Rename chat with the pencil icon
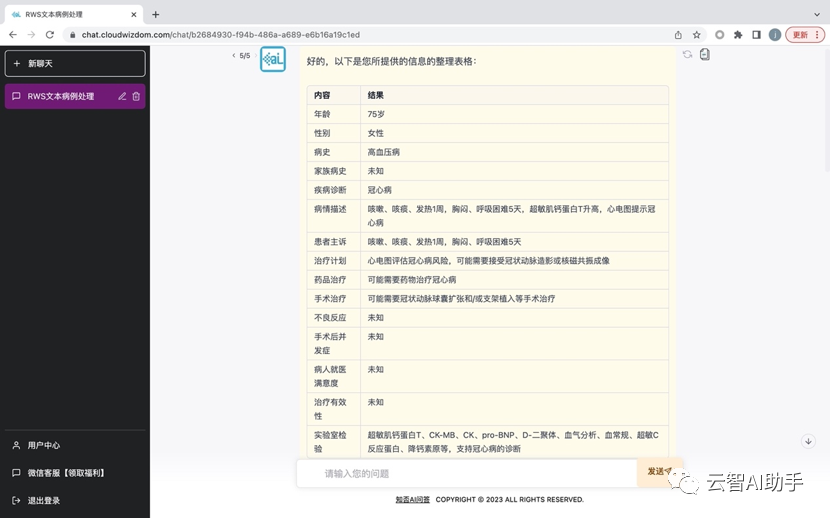 pos(122,96)
